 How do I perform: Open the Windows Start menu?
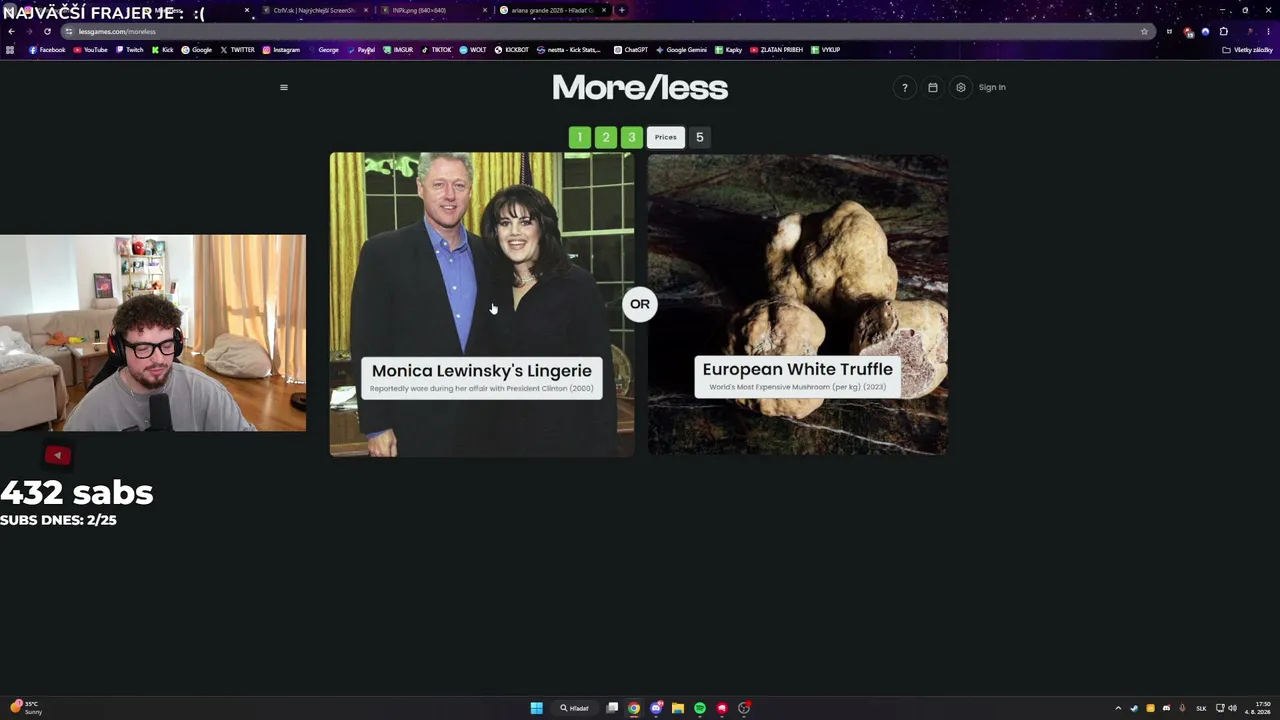pos(536,708)
